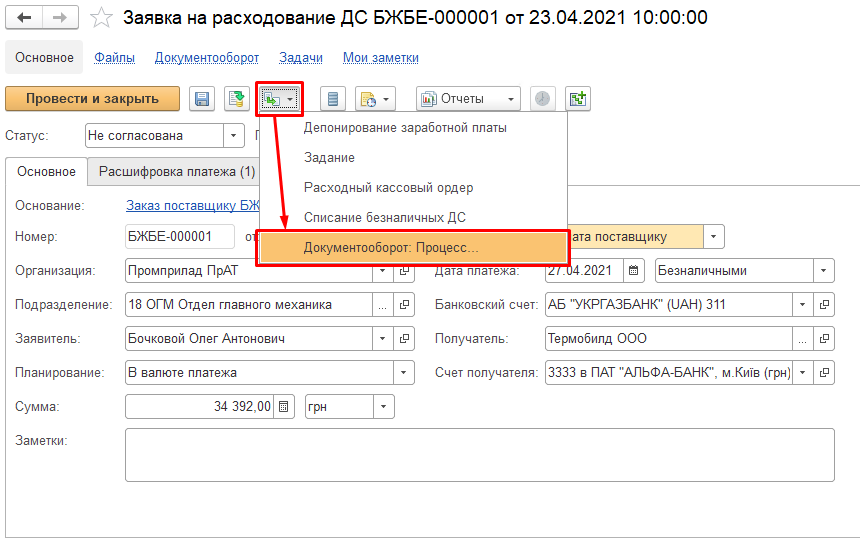Image resolution: width=860 pixels, height=546 pixels.
Task: Expand the Статус dropdown
Action: (x=234, y=135)
